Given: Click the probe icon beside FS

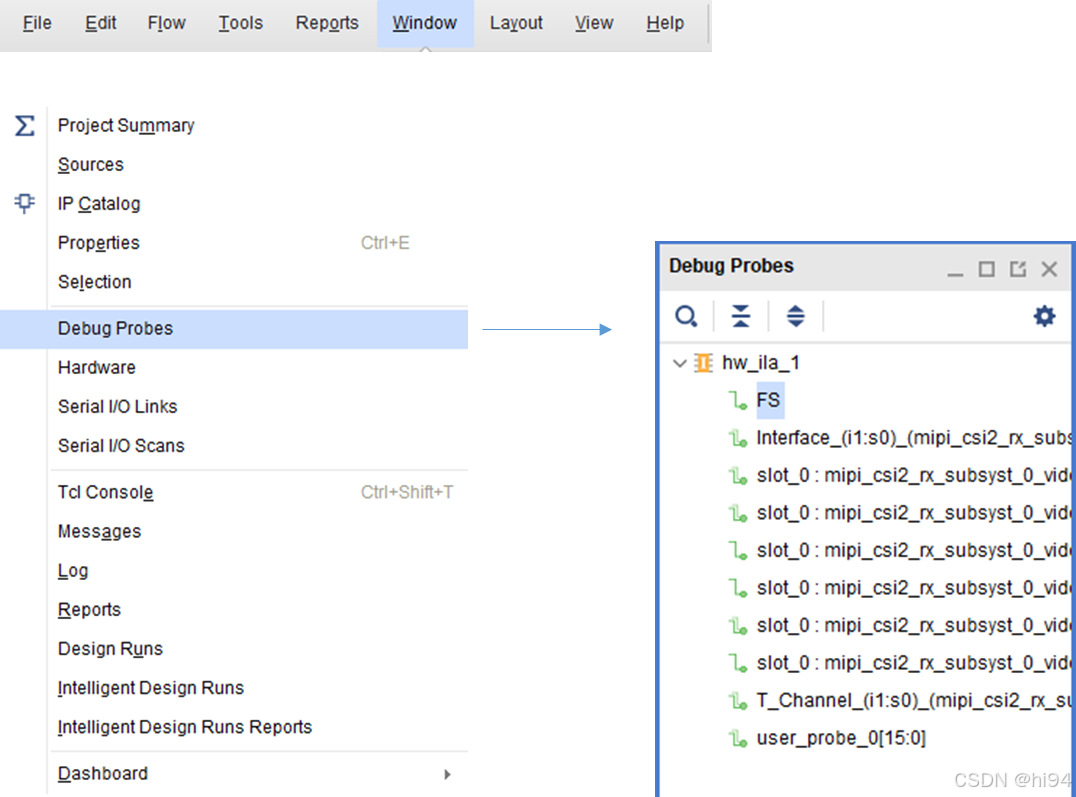Looking at the screenshot, I should click(x=738, y=401).
